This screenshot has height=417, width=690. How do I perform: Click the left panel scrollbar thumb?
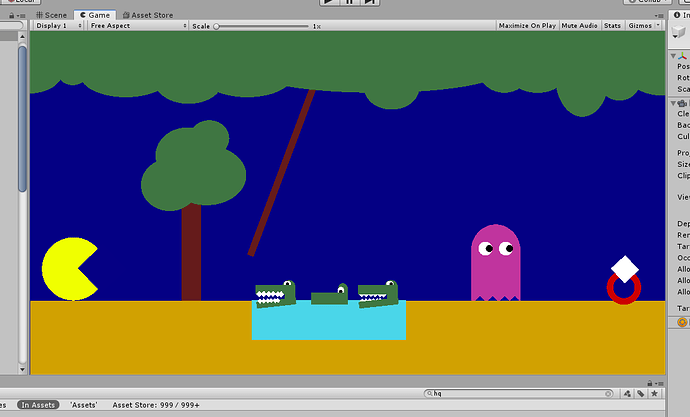[22, 119]
